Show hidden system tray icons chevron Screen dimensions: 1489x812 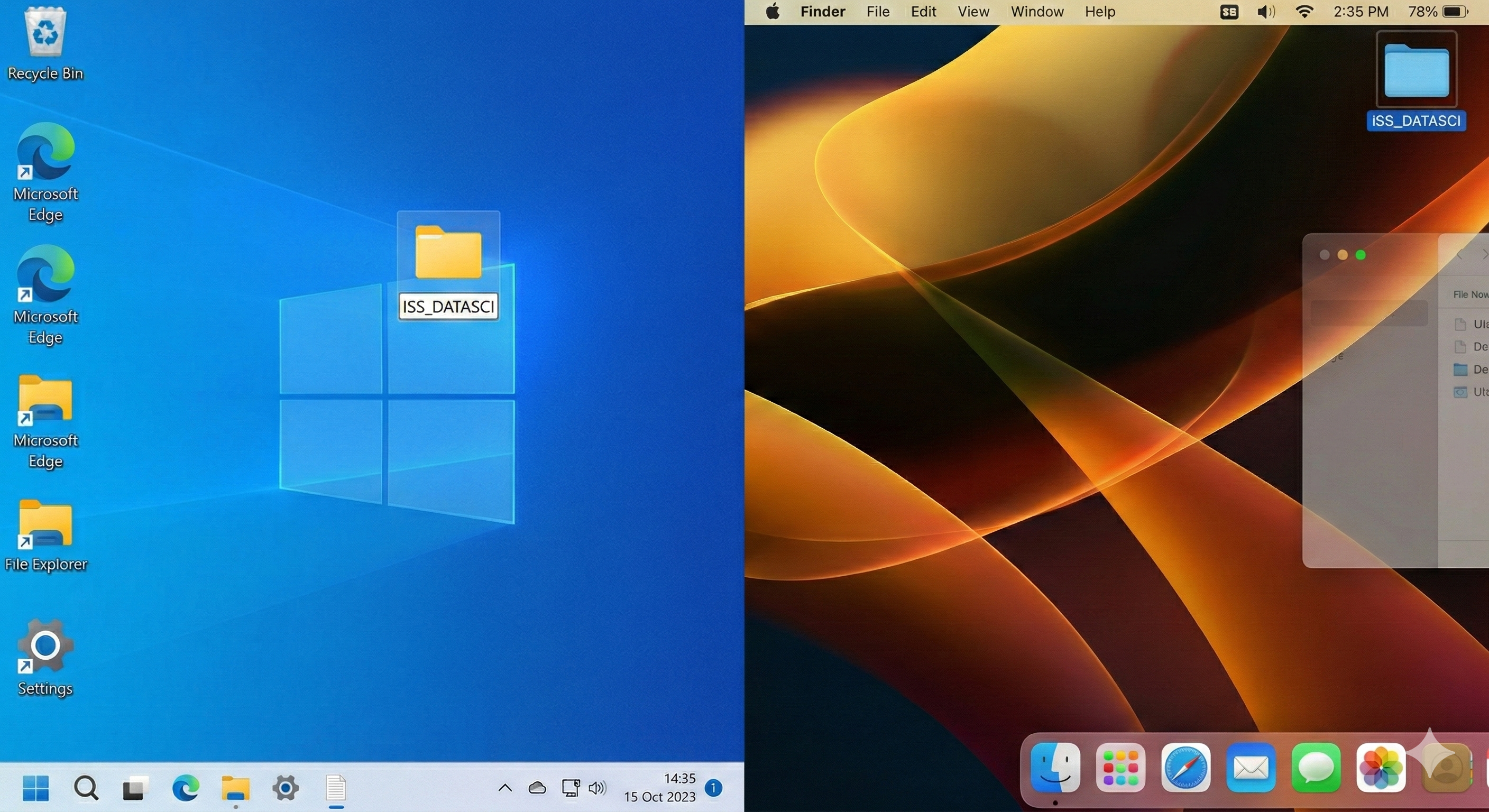504,788
